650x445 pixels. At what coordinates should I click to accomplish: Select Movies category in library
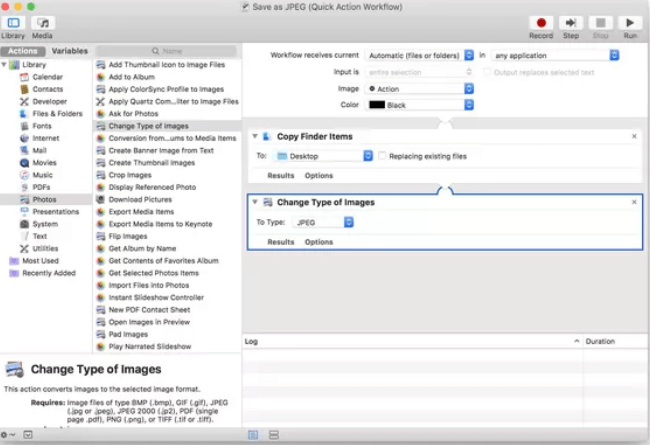point(44,163)
